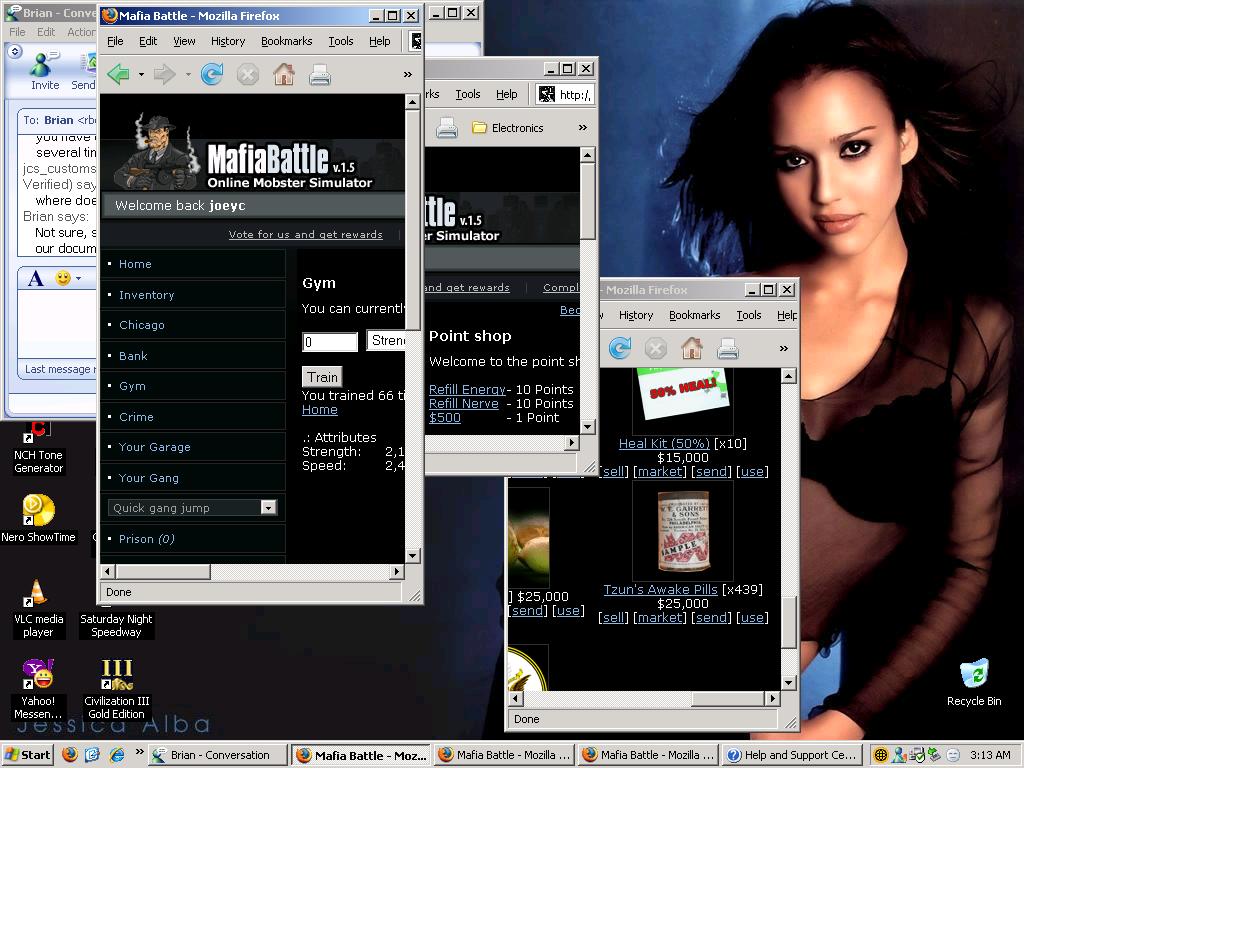Open forward-history dropdown arrow next to Forward
Screen dimensions: 1248x932
(x=188, y=74)
